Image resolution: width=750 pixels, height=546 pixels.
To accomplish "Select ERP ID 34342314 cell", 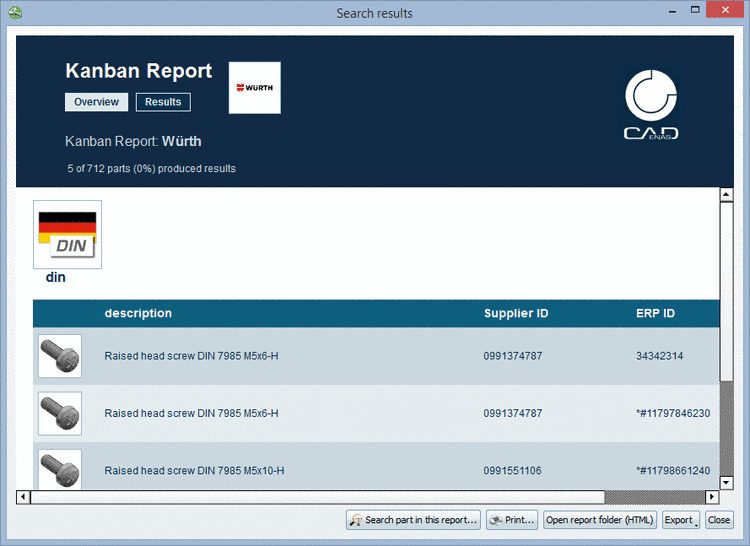I will pos(660,356).
